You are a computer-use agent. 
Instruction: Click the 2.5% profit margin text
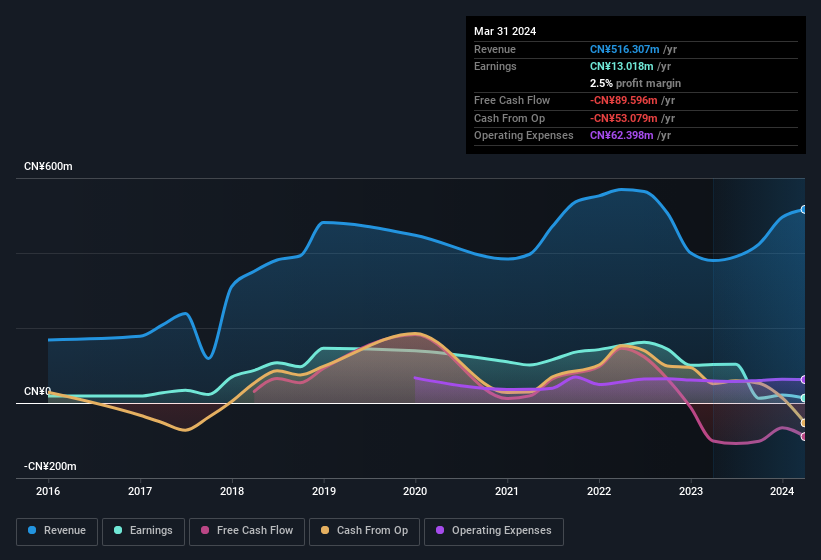[x=635, y=83]
